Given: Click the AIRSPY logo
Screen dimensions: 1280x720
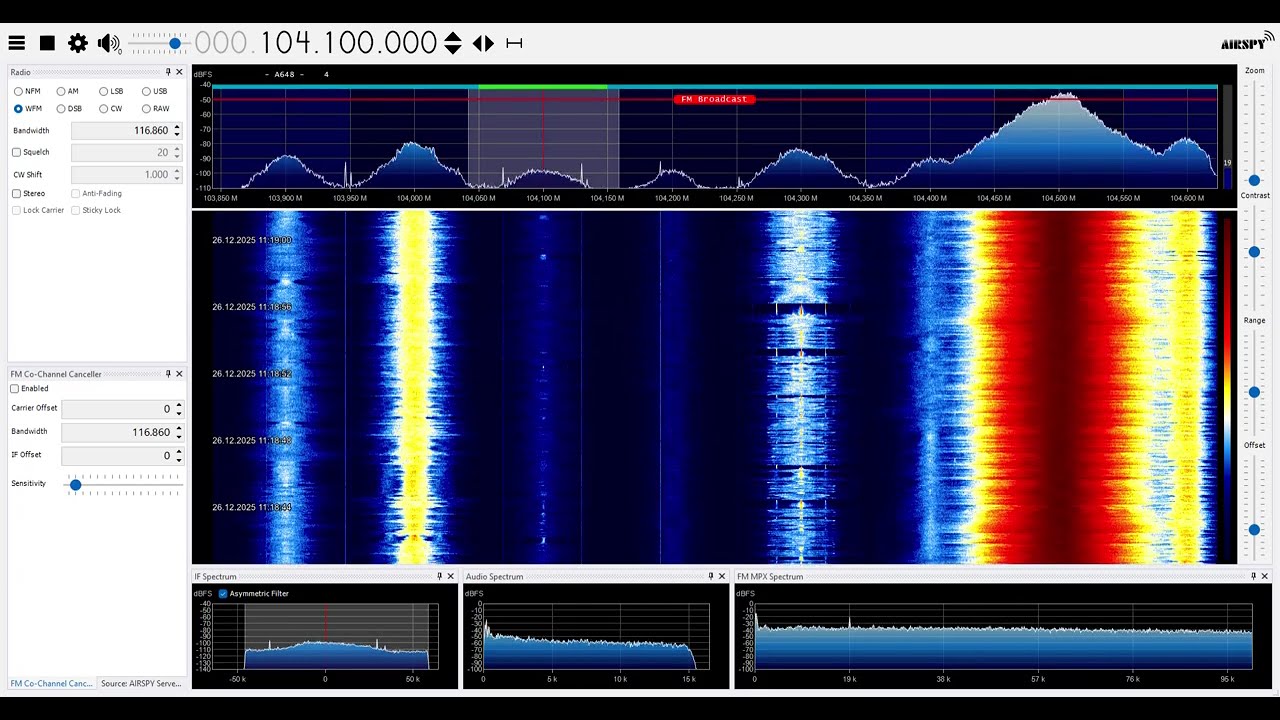Looking at the screenshot, I should click(x=1247, y=41).
